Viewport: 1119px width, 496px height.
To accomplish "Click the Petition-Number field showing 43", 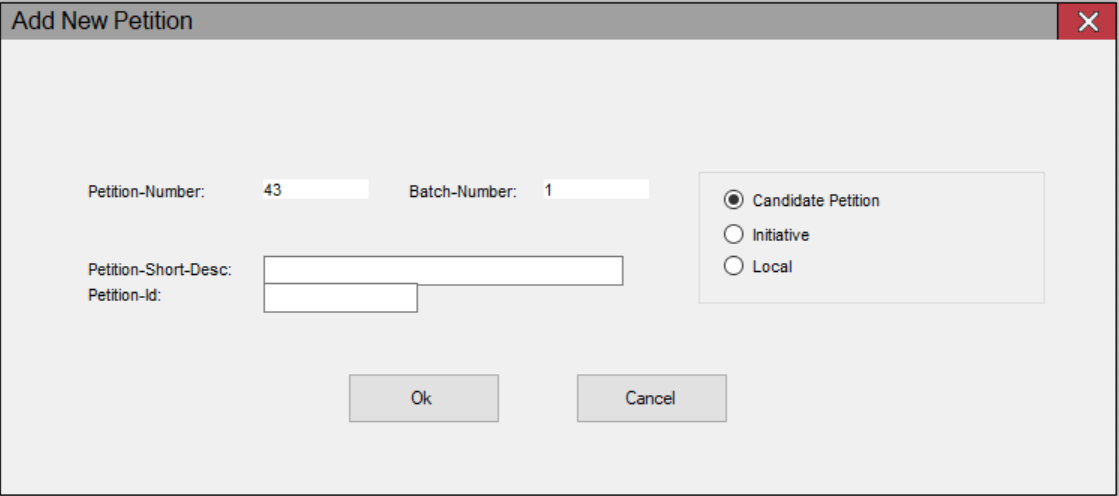I will pos(315,189).
